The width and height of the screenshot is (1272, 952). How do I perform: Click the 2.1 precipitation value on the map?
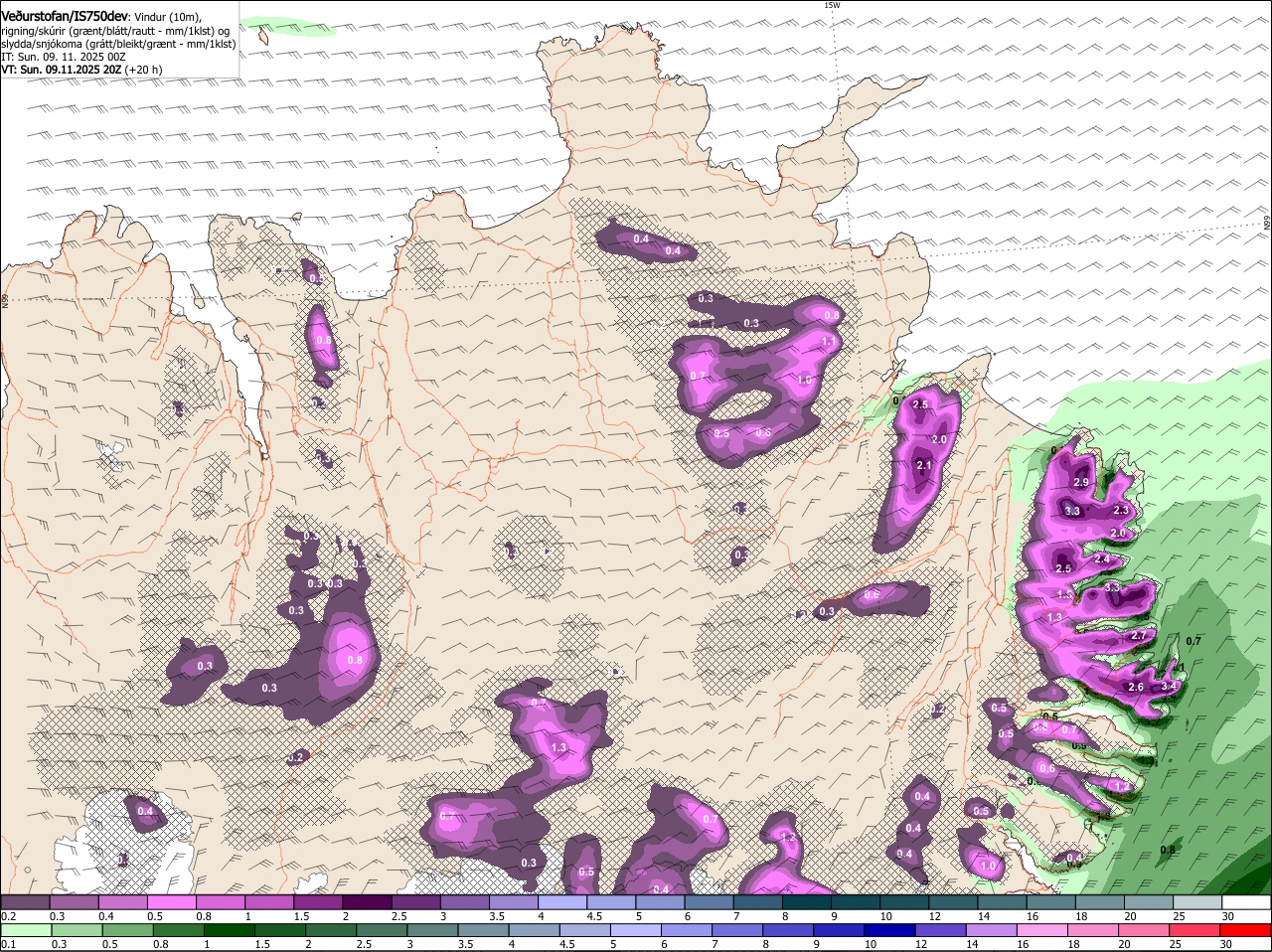pyautogui.click(x=923, y=466)
